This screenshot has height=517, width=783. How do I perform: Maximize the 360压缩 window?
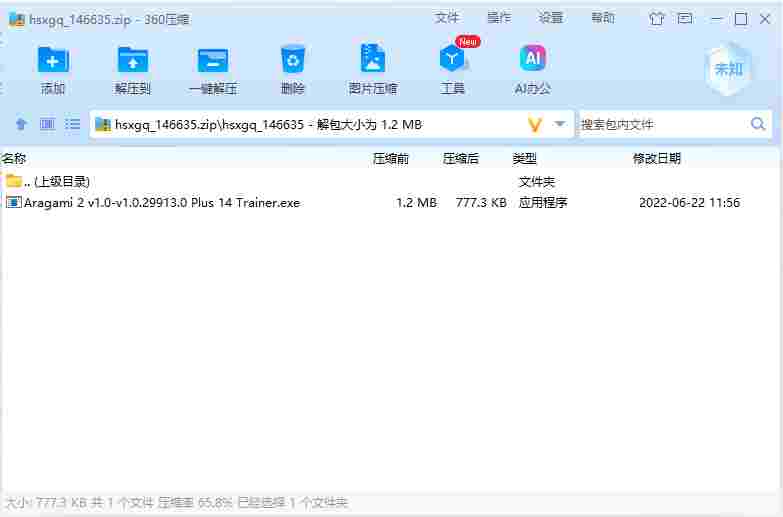[x=741, y=19]
